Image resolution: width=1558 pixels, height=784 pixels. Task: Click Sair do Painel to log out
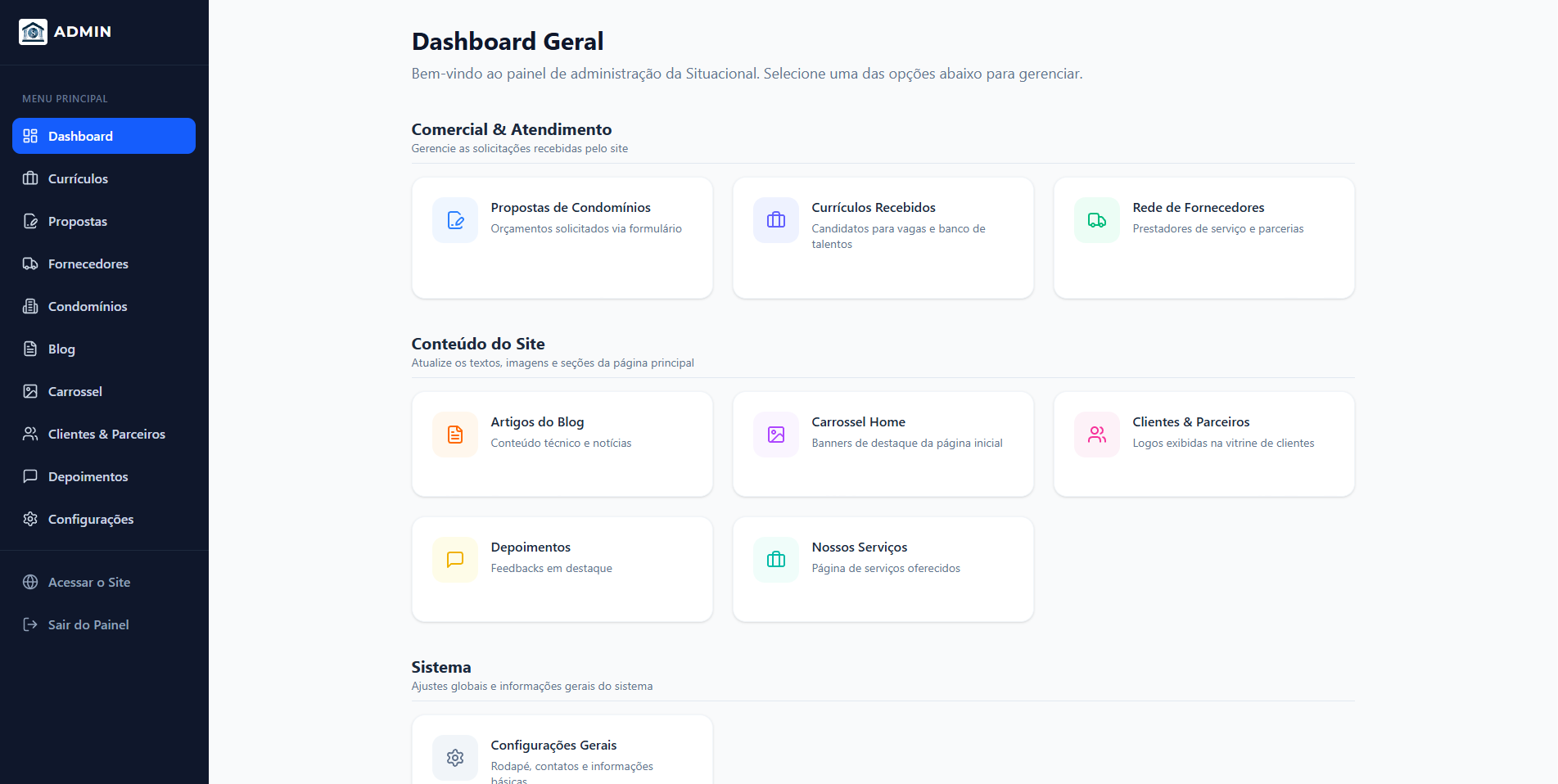[x=104, y=624]
